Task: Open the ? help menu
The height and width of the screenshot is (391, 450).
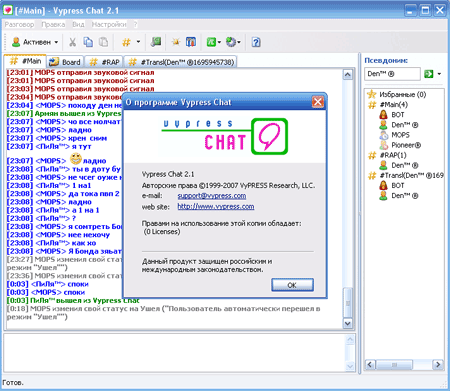Action: [x=135, y=24]
